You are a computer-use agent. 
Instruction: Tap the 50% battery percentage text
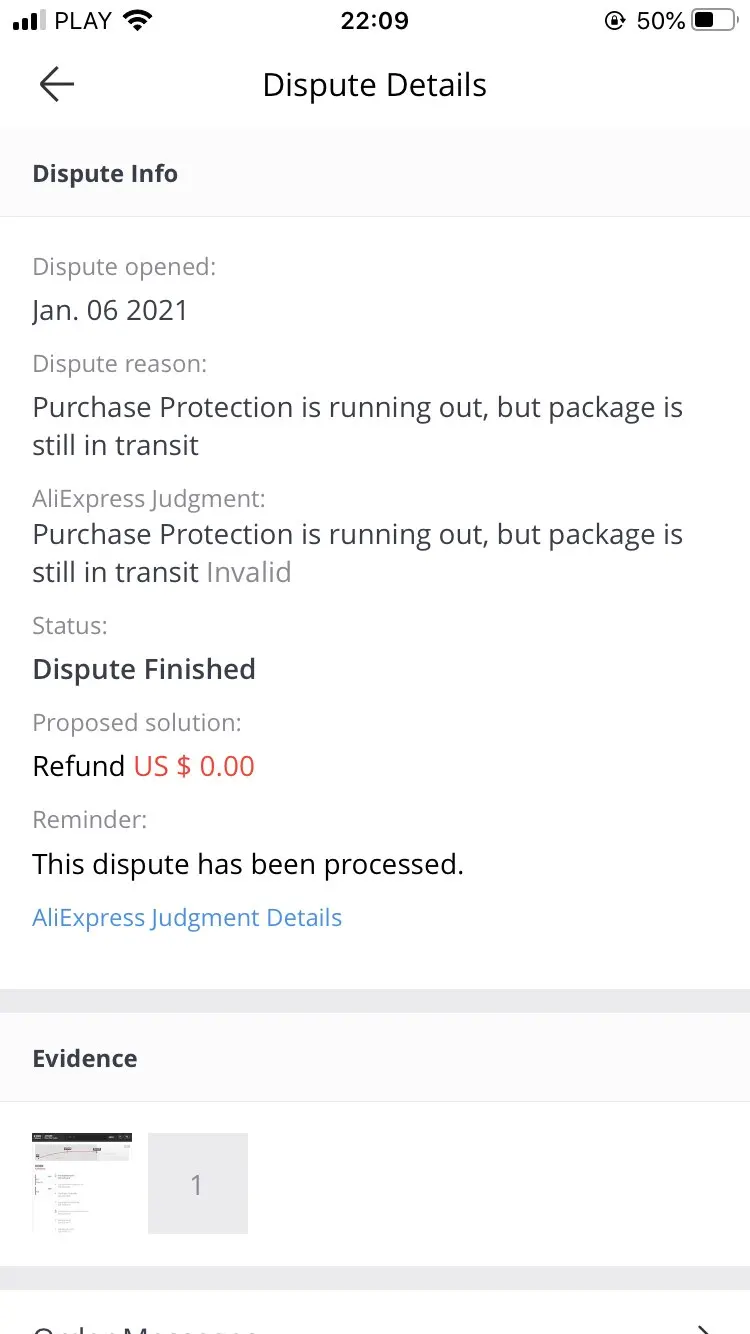click(660, 21)
